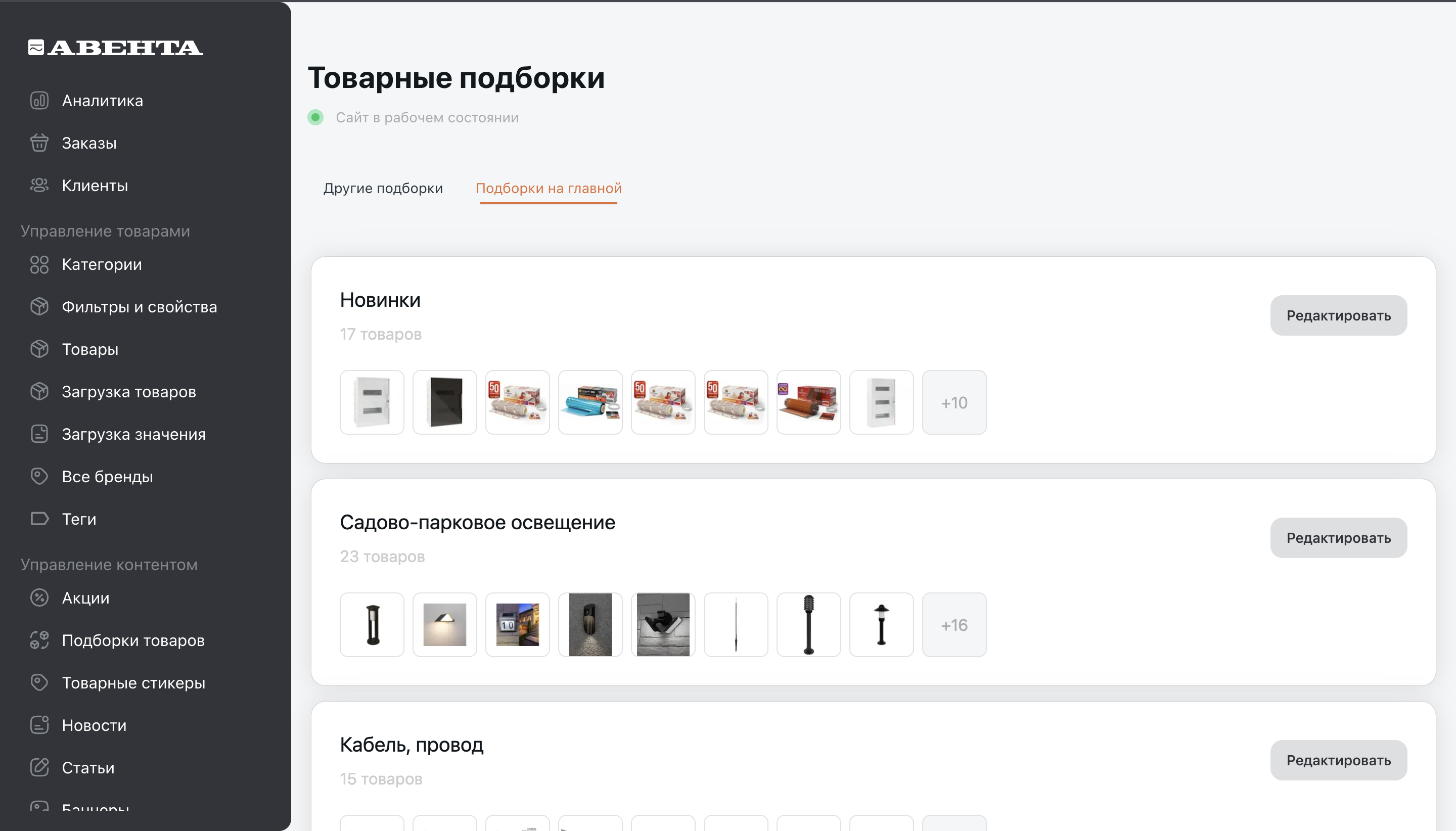Open Загрузка товаров link
The width and height of the screenshot is (1456, 831).
(x=129, y=392)
